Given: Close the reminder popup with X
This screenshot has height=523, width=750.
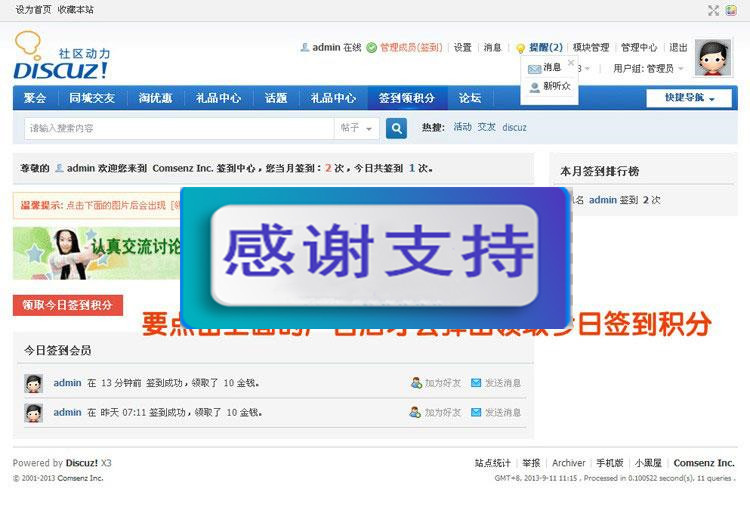Looking at the screenshot, I should coord(571,63).
